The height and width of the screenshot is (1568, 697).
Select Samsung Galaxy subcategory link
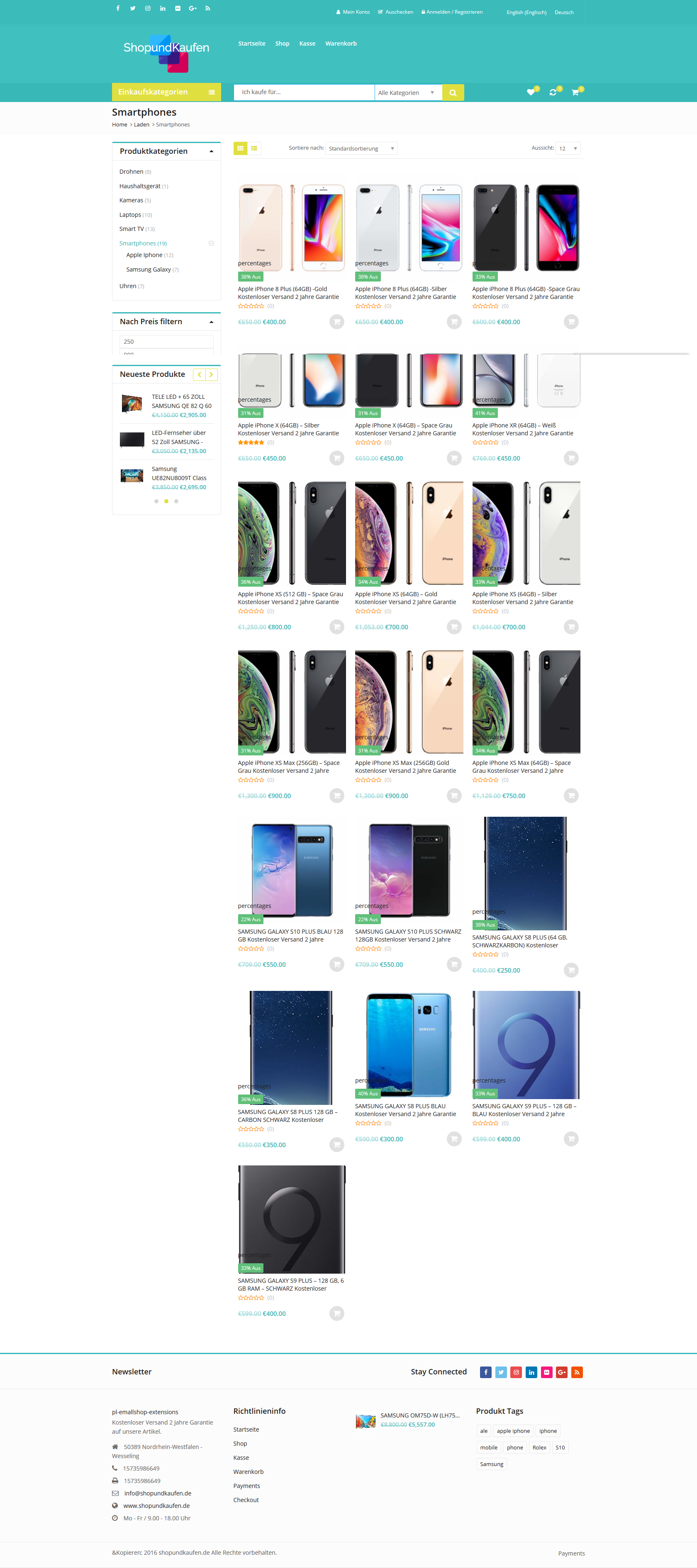(149, 269)
